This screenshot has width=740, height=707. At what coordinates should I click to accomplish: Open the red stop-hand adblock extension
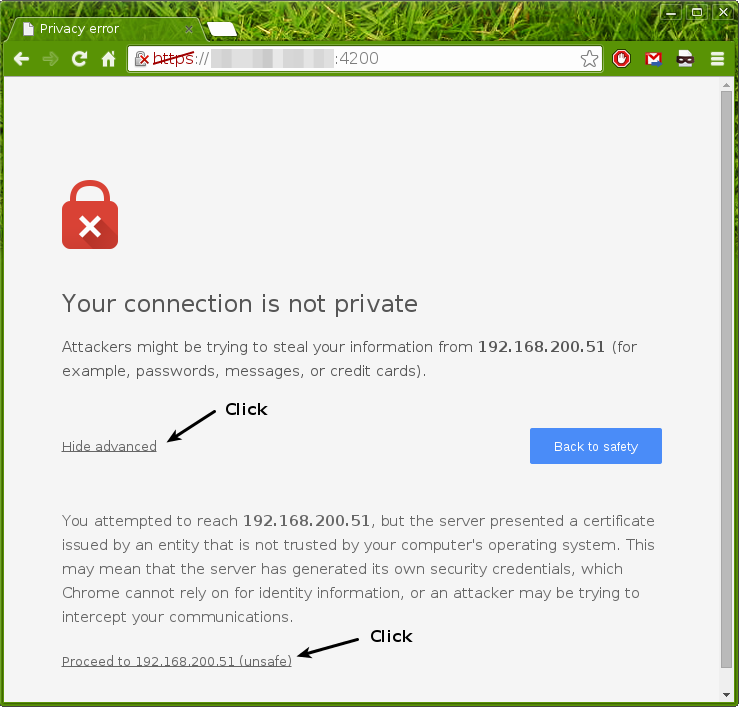[x=621, y=59]
